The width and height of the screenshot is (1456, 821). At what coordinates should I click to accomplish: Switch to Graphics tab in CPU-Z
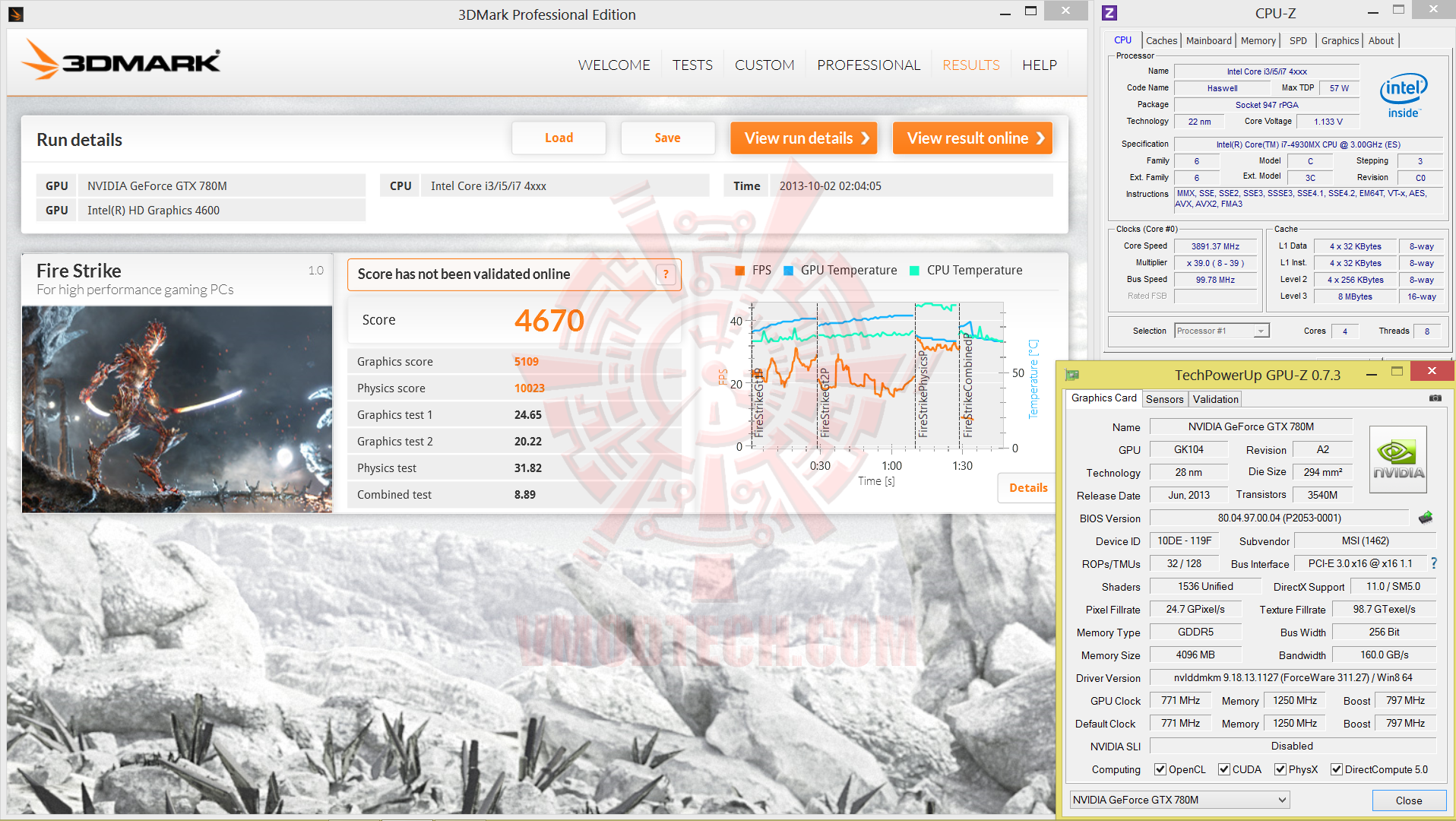1340,40
